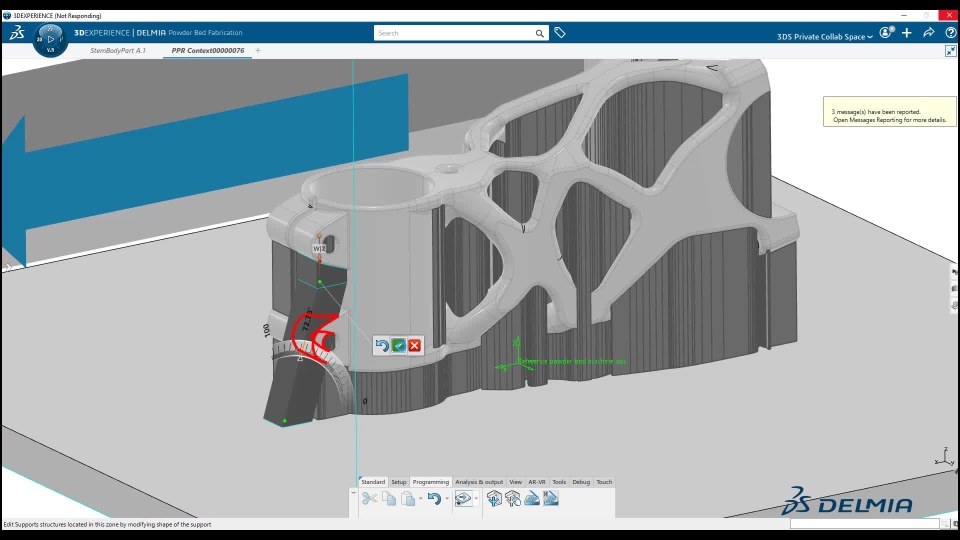Viewport: 960px width, 540px height.
Task: Click the delete scan path icon
Action: 550,499
